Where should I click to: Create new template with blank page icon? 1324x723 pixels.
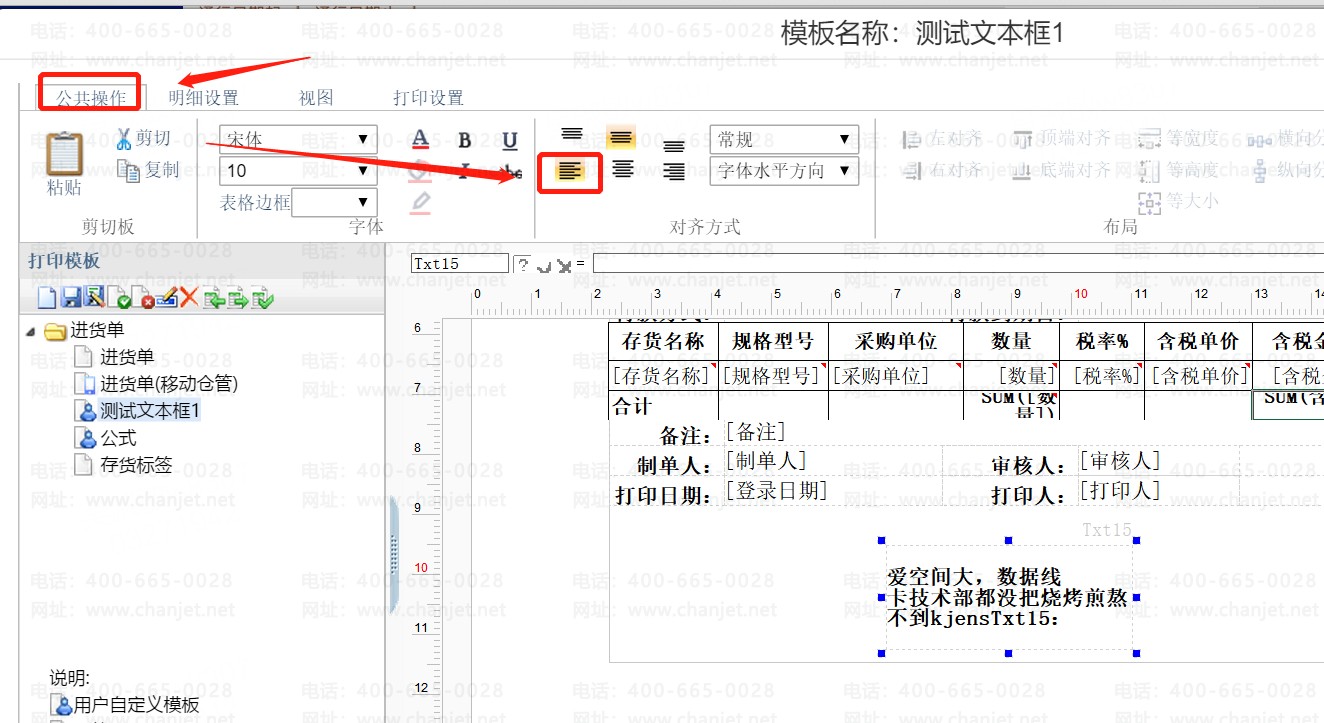tap(47, 297)
